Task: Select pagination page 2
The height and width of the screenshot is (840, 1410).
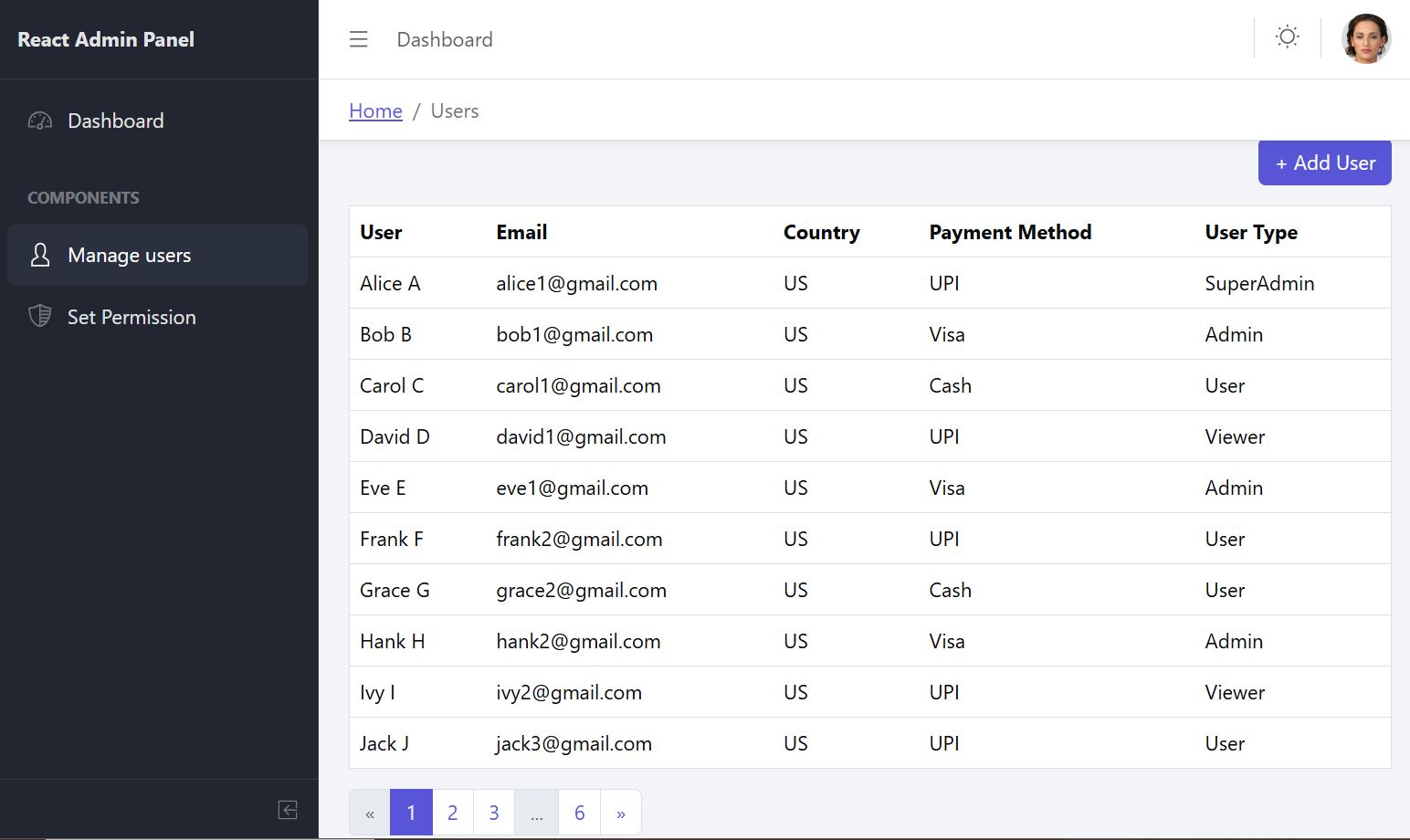Action: click(452, 812)
